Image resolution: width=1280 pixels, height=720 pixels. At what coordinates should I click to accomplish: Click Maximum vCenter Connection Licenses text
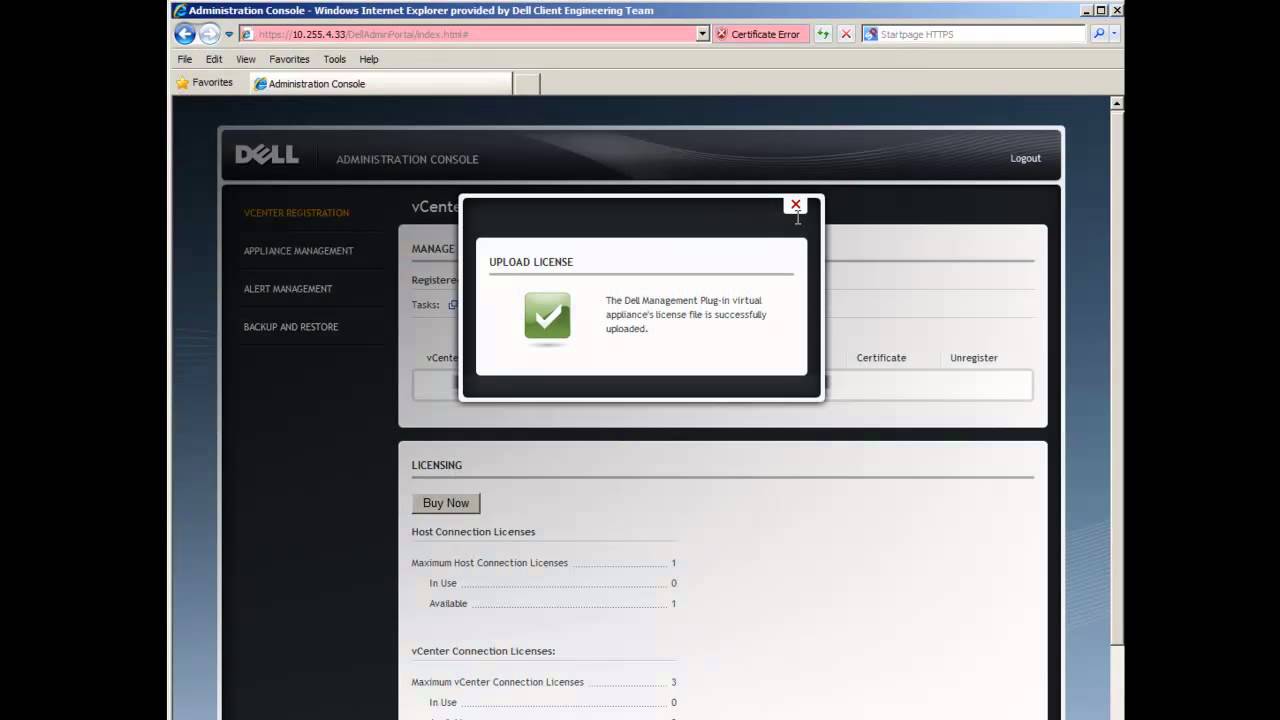click(x=497, y=682)
